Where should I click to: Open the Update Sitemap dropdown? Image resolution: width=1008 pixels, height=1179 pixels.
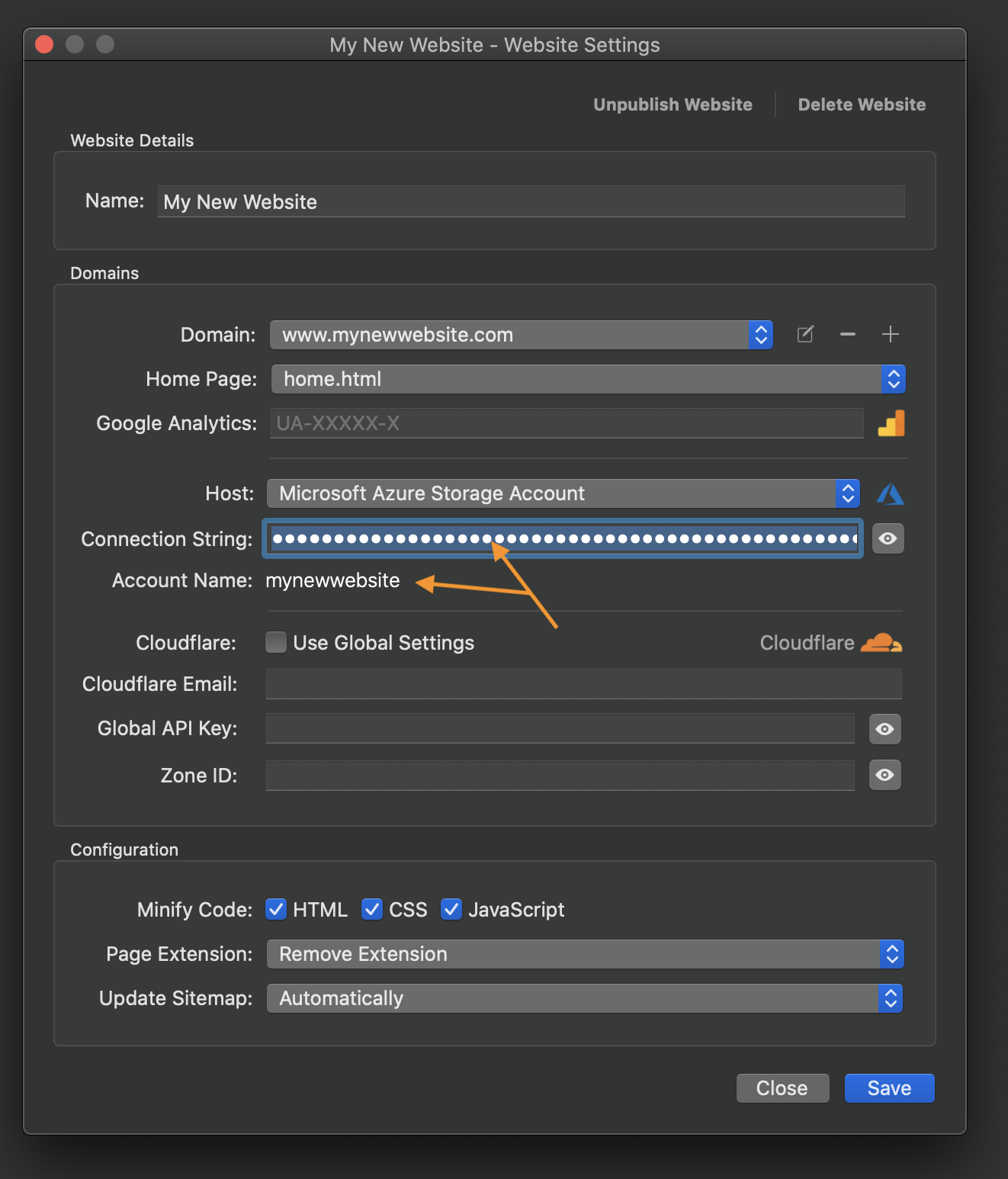click(585, 998)
